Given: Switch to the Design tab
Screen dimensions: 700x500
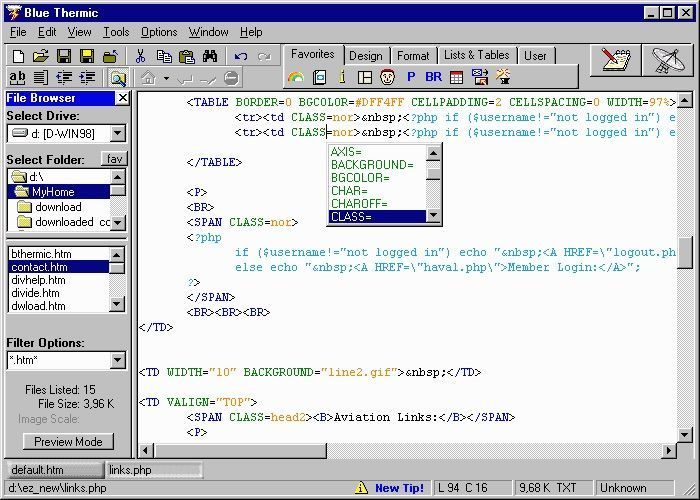Looking at the screenshot, I should 366,56.
